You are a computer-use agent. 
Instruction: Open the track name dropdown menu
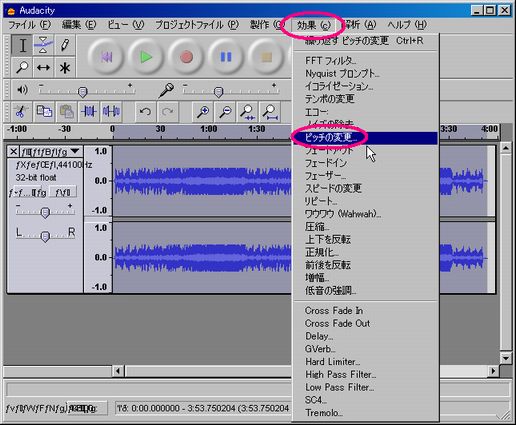(x=51, y=152)
